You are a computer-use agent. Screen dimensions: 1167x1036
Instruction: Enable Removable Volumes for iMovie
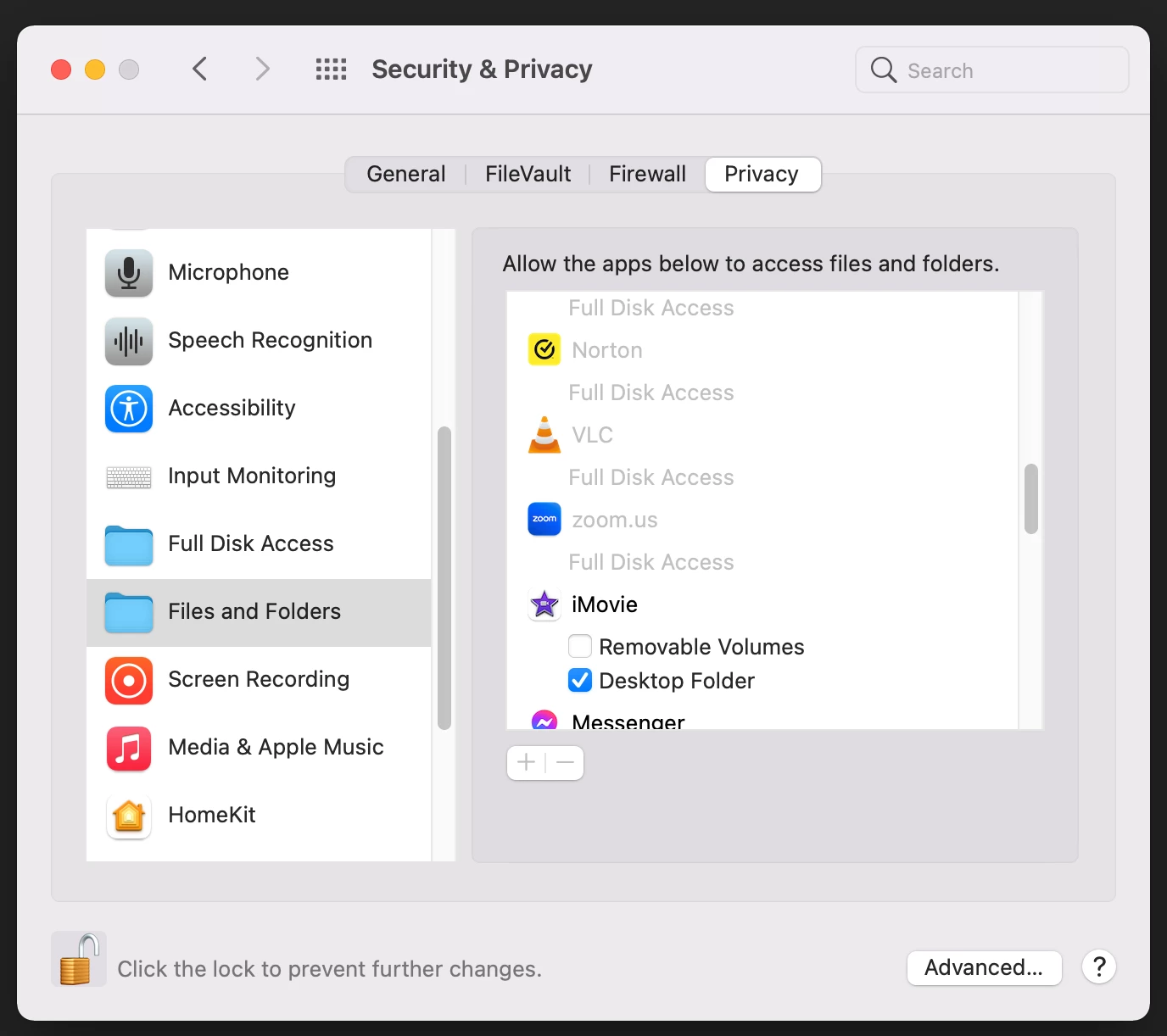[580, 646]
